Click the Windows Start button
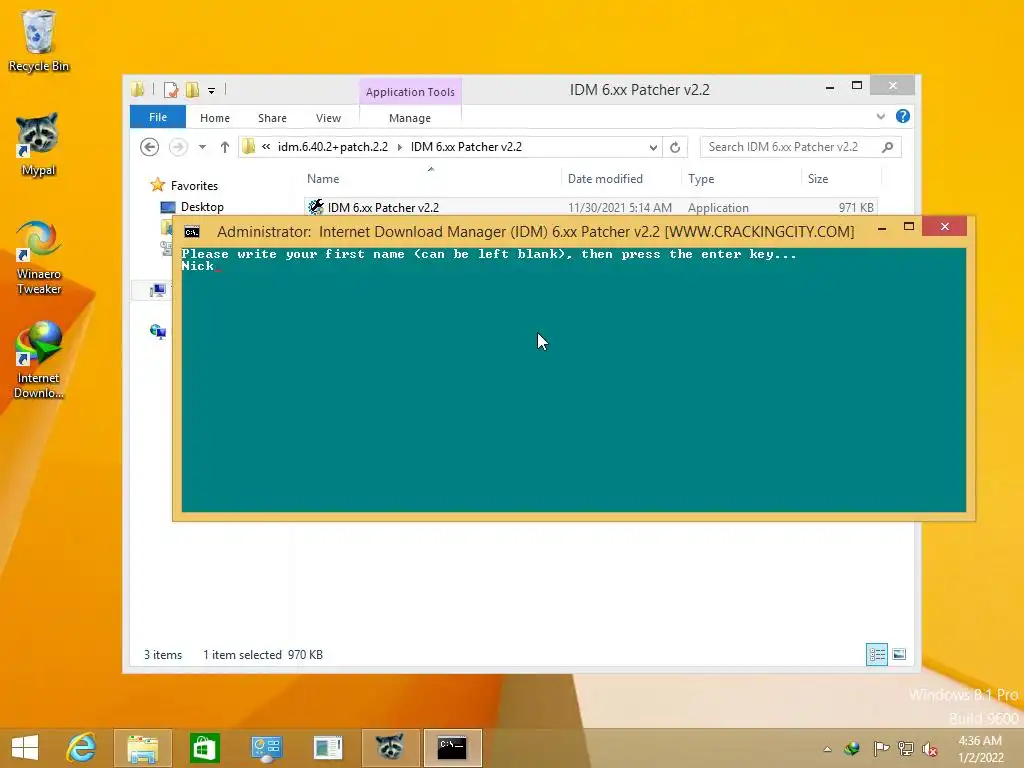The image size is (1024, 768). (25, 748)
